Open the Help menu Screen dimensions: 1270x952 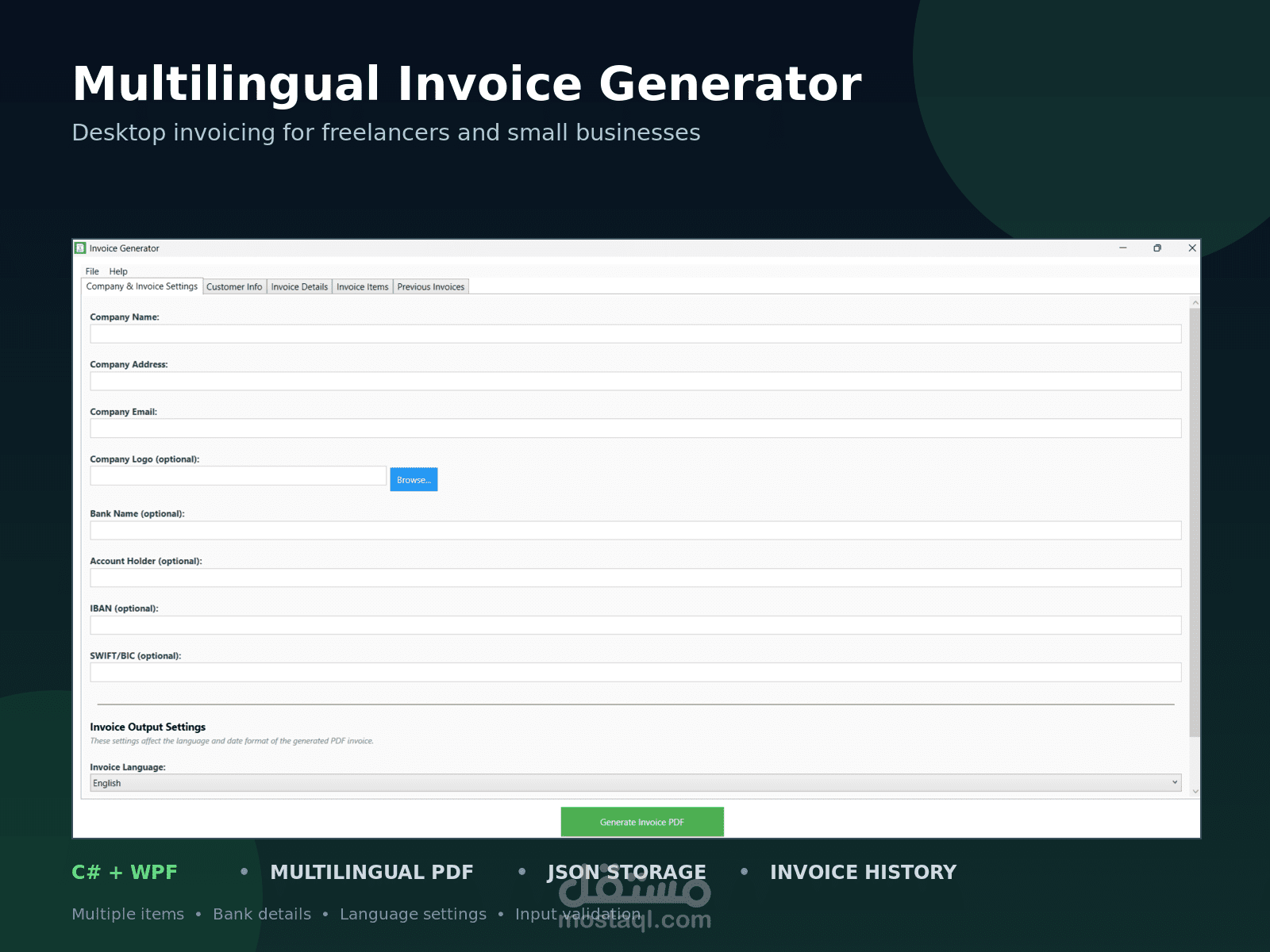click(118, 271)
